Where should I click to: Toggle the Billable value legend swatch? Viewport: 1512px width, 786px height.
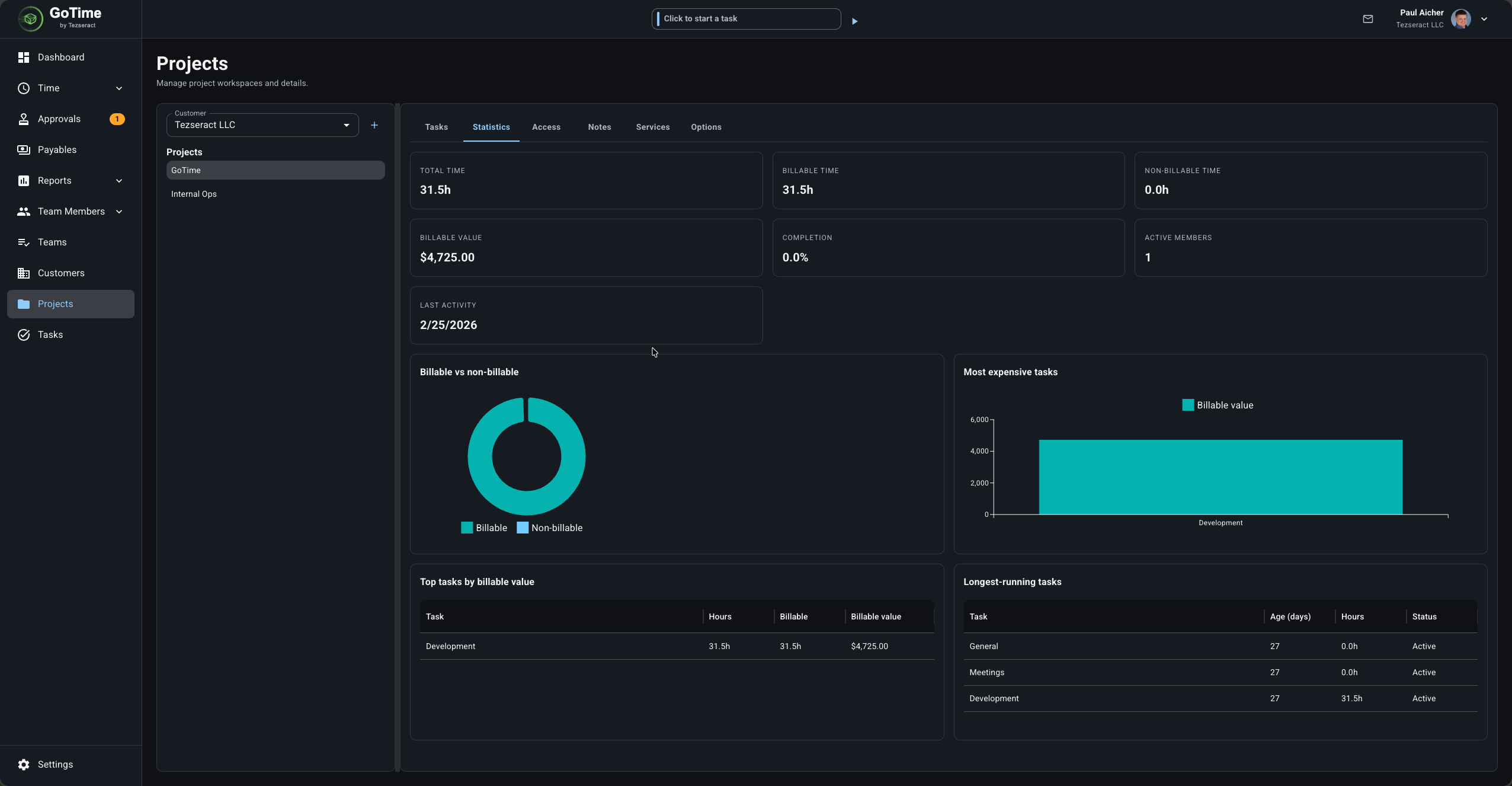[x=1188, y=405]
